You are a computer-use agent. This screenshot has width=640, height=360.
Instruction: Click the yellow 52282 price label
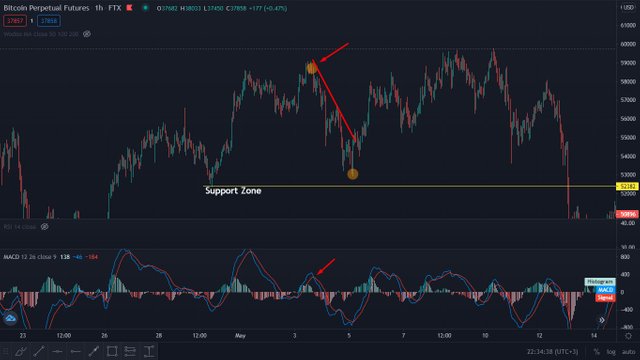click(627, 187)
